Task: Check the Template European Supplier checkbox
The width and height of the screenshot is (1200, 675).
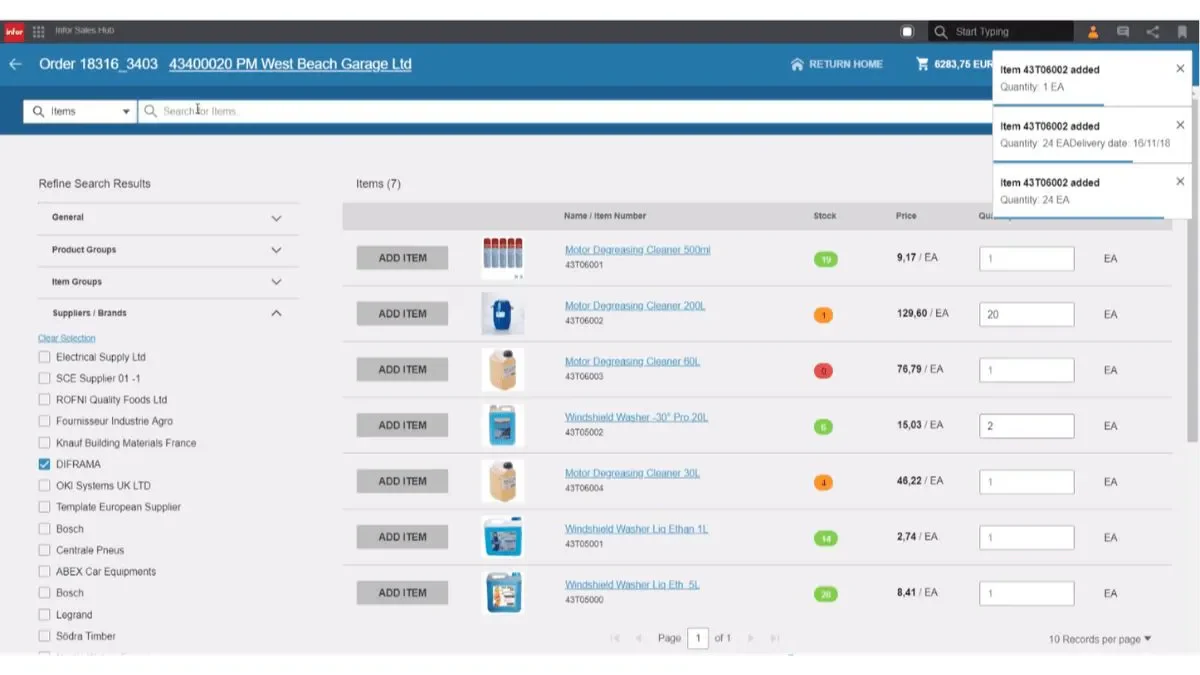Action: (44, 507)
